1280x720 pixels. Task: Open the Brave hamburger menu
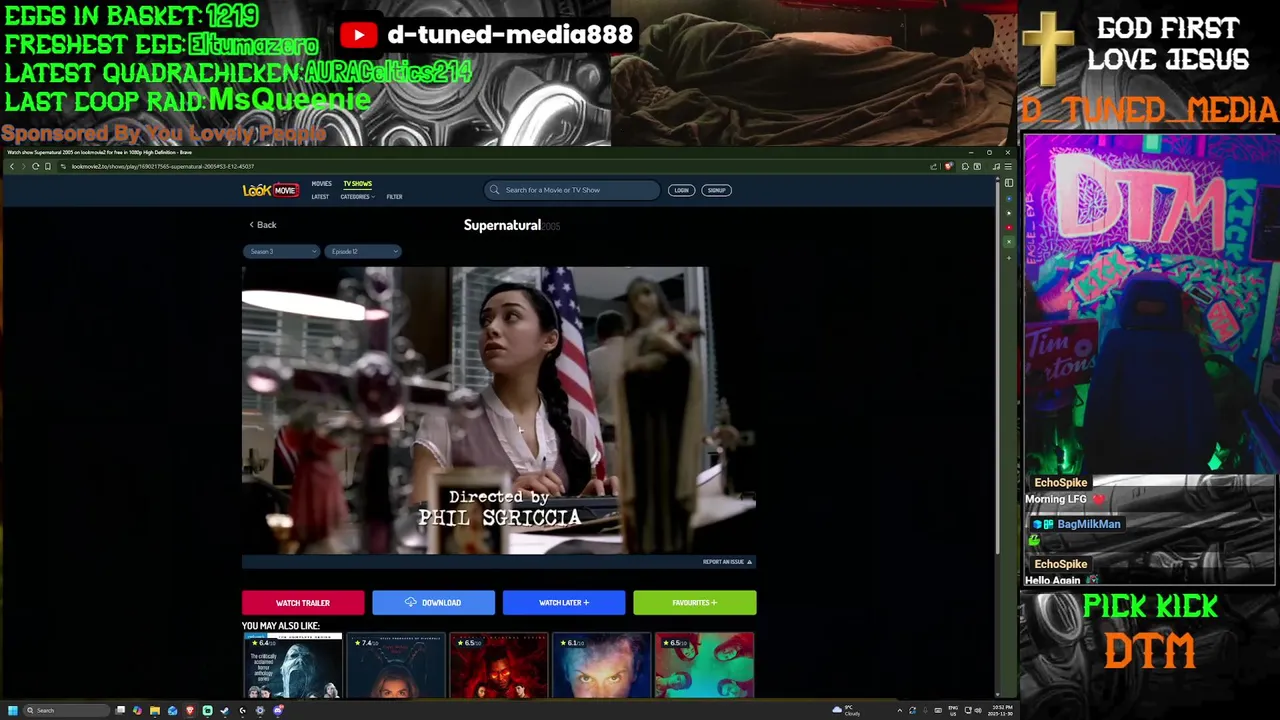1008,166
